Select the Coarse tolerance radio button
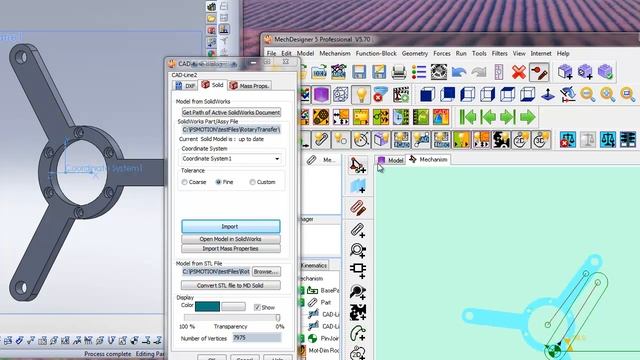 (x=184, y=182)
